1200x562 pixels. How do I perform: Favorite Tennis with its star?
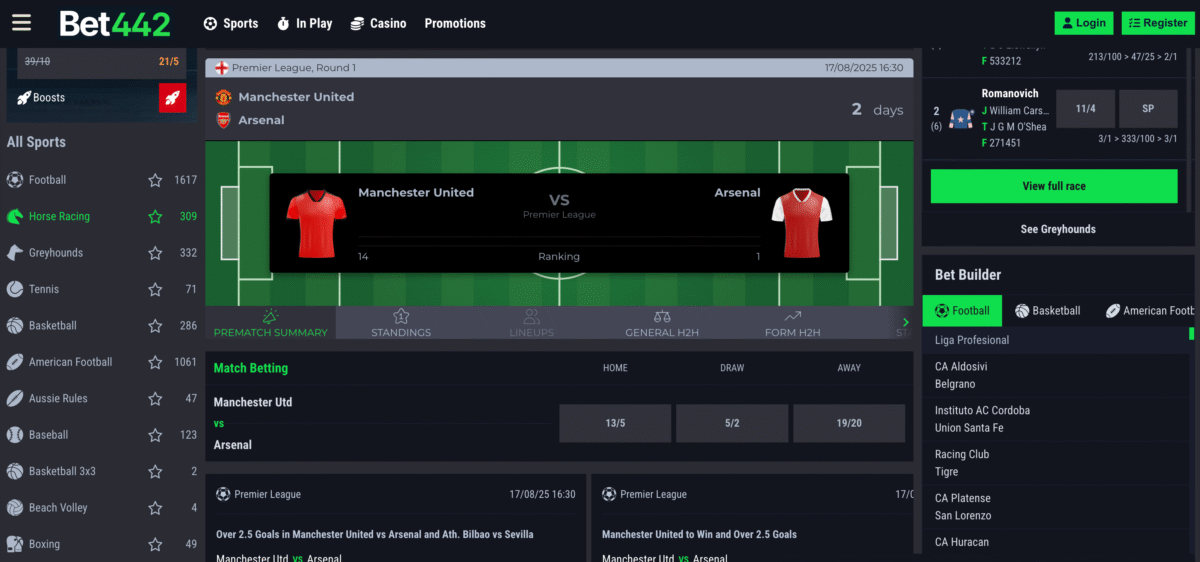click(155, 289)
